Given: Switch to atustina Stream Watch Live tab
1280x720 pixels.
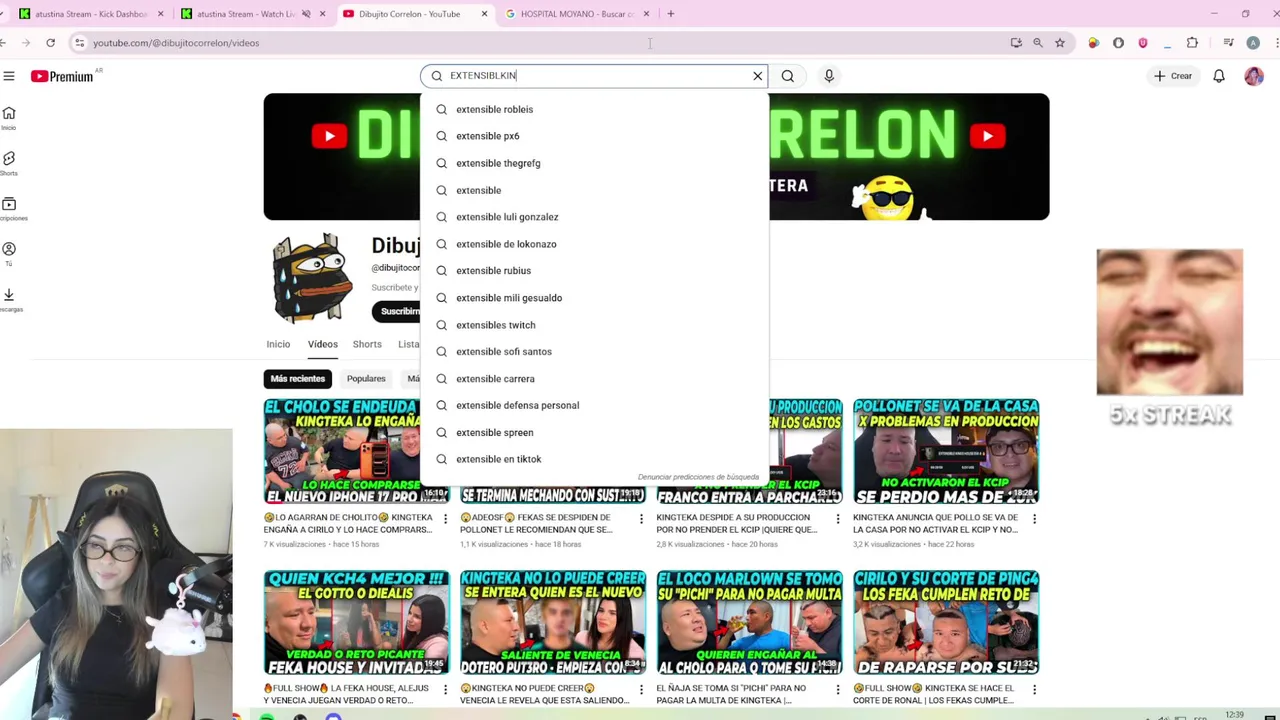Looking at the screenshot, I should (247, 14).
